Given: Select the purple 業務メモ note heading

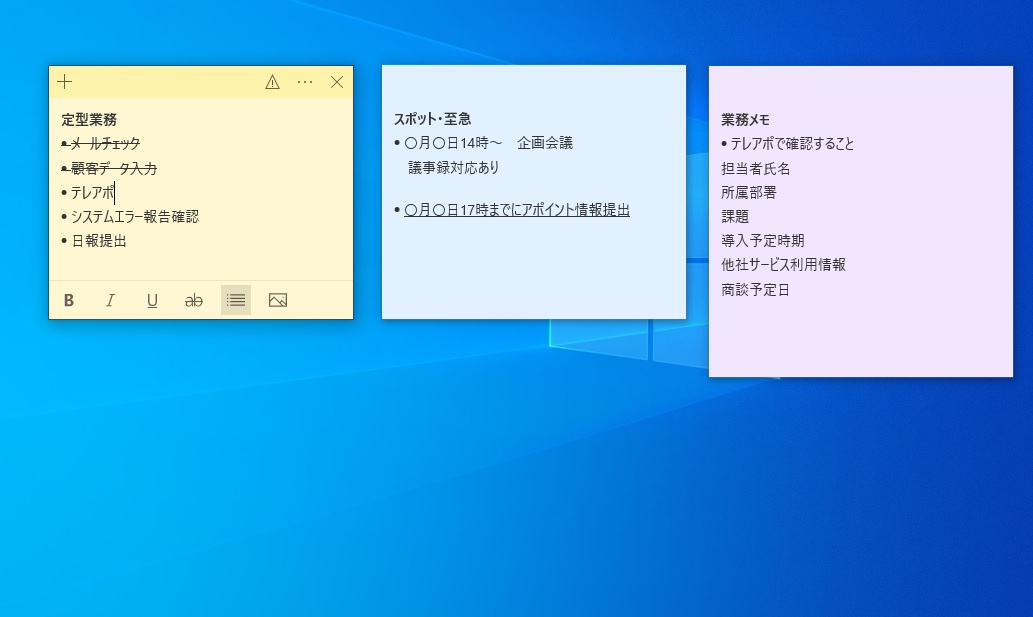Looking at the screenshot, I should point(745,119).
